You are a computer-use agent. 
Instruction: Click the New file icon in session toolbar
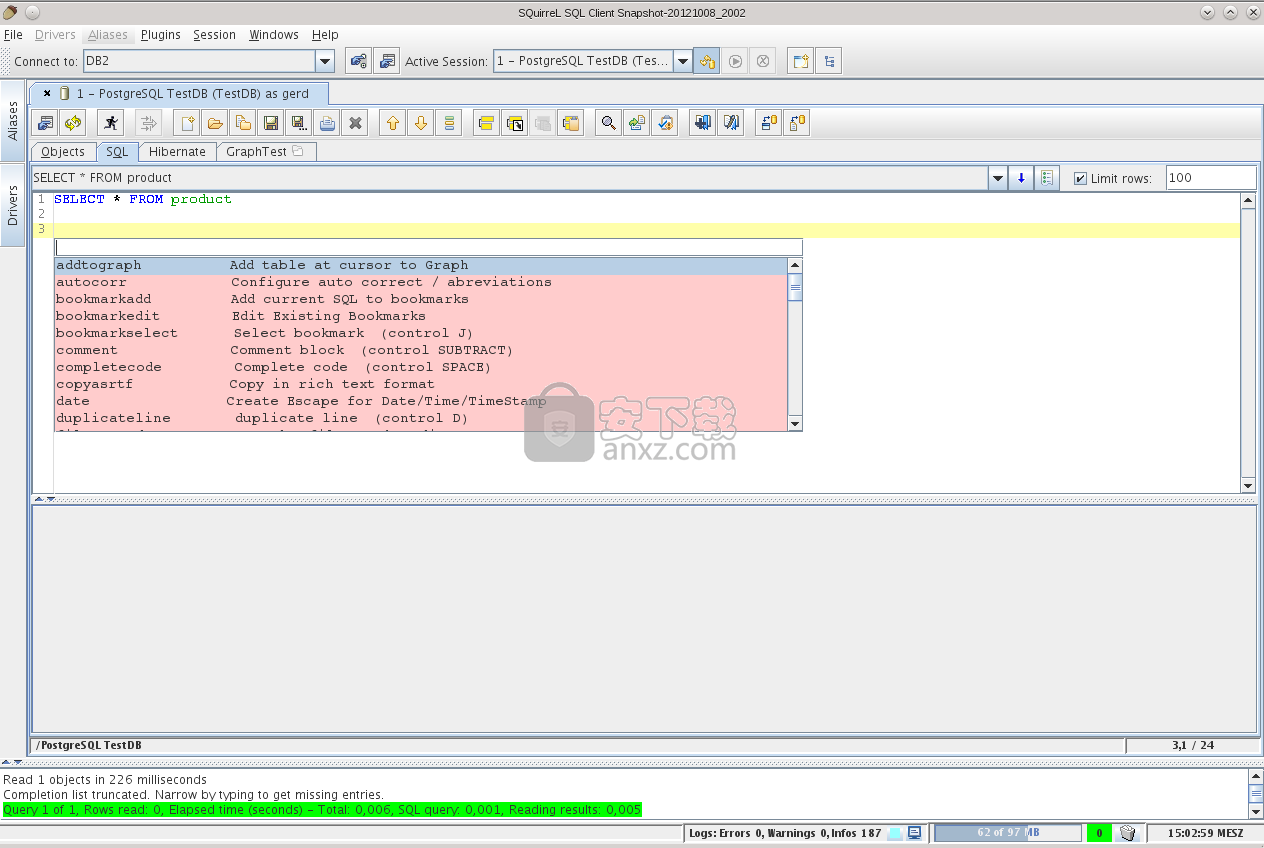coord(186,123)
